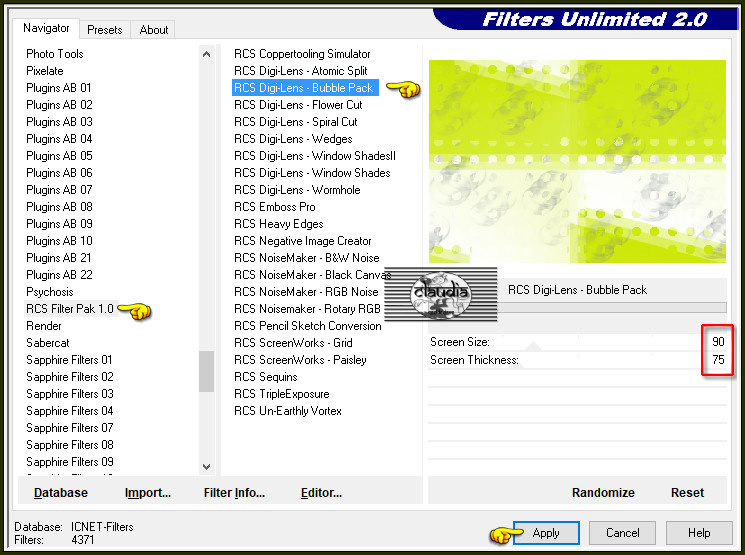Open the Presets tab
Viewport: 745px width, 555px height.
pyautogui.click(x=105, y=29)
